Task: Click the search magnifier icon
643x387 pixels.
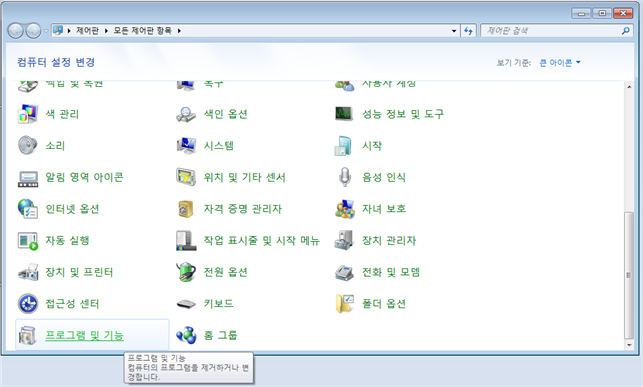Action: point(626,31)
